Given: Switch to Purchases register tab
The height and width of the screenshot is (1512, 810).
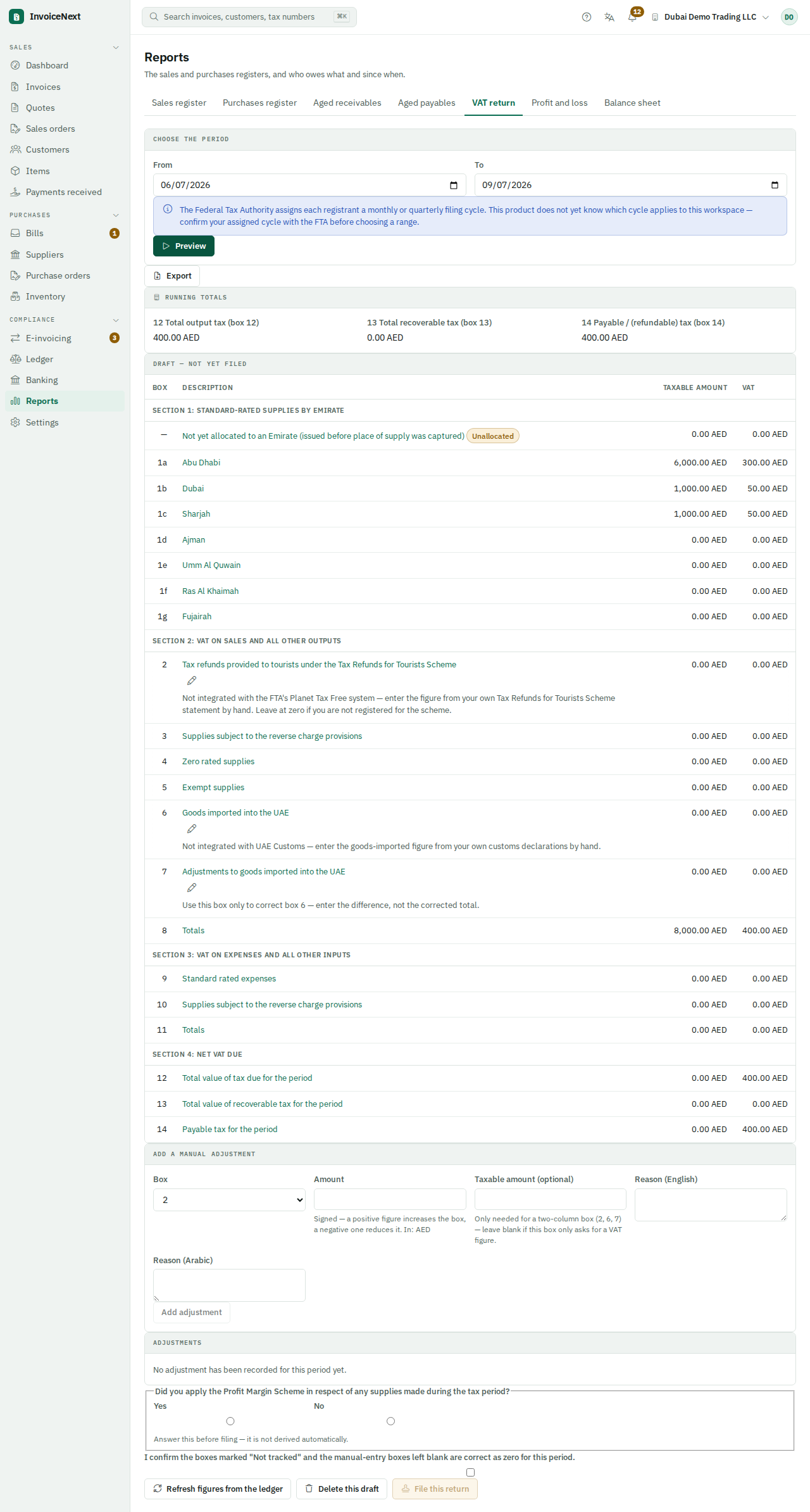Looking at the screenshot, I should pyautogui.click(x=259, y=103).
